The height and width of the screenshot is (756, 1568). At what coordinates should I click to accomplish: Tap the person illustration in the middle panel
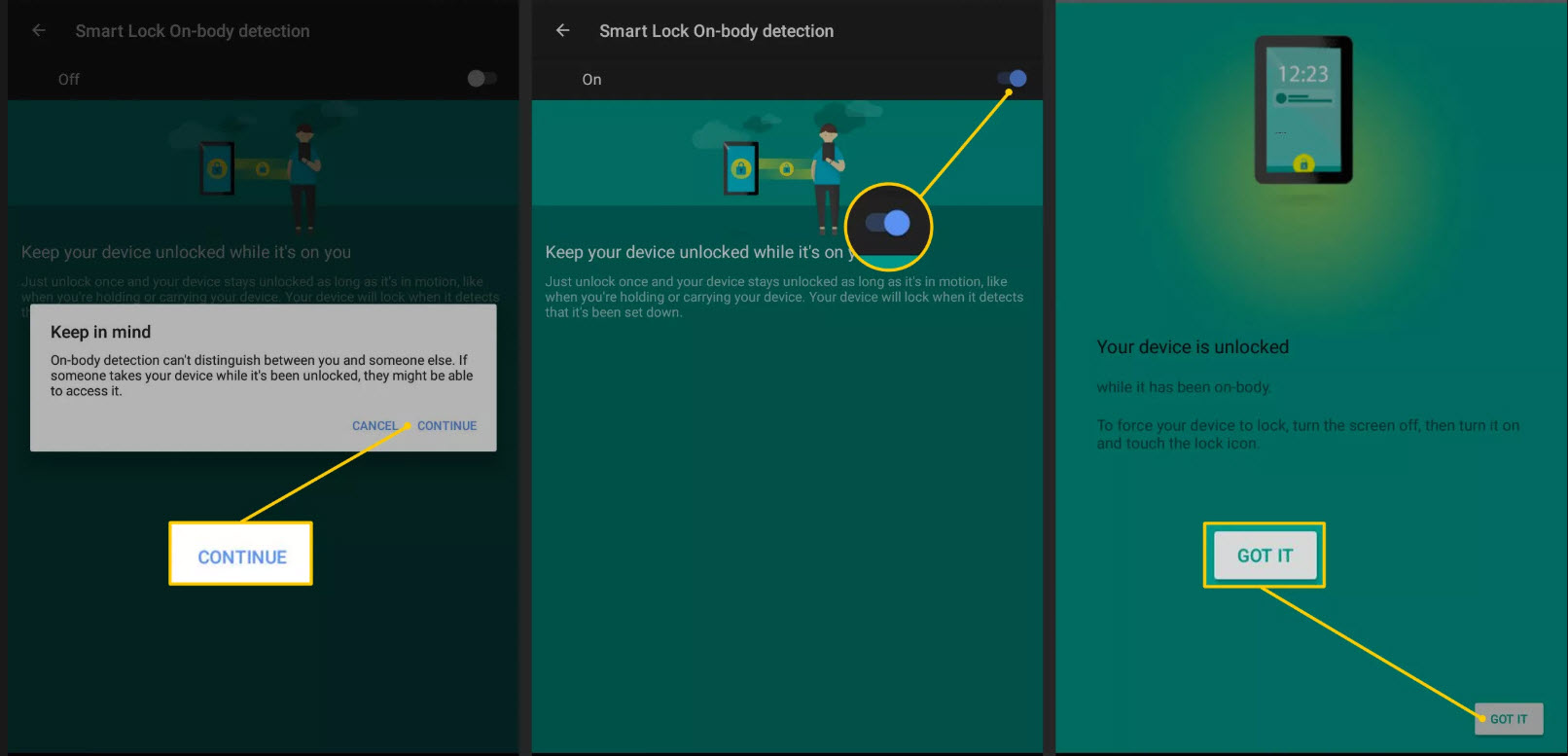click(x=828, y=179)
